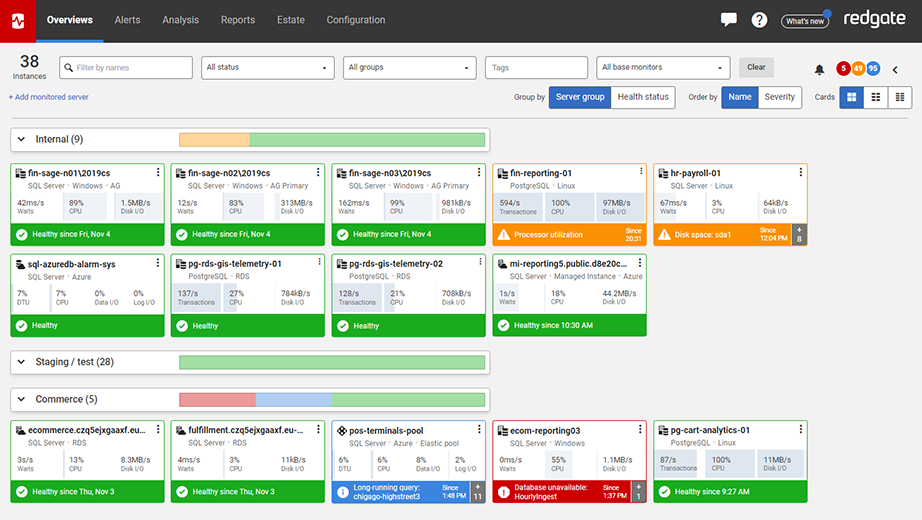922x520 pixels.
Task: Open the All groups dropdown
Action: coord(409,68)
